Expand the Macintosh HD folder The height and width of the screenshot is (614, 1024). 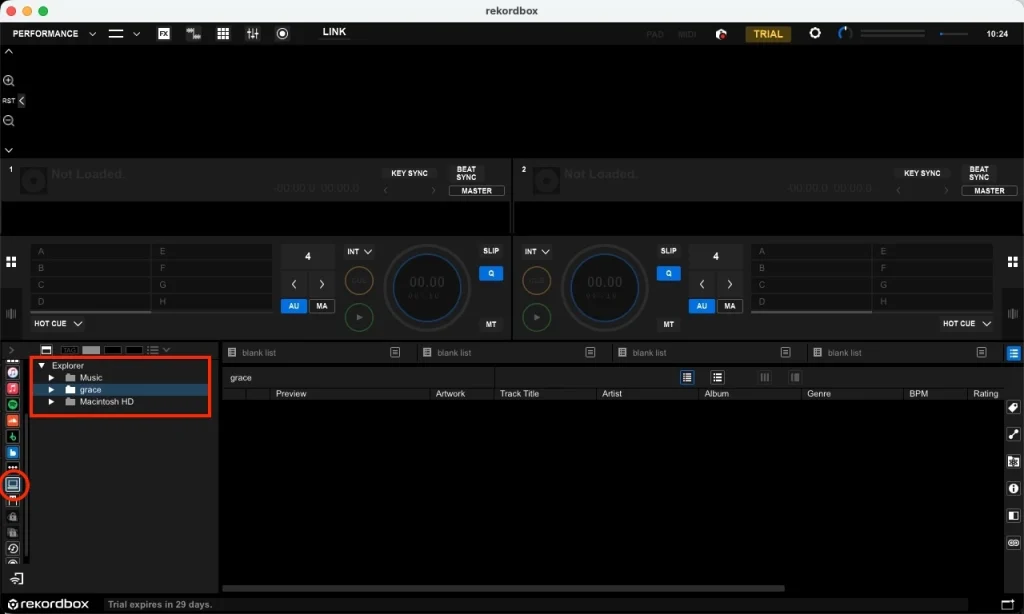coord(52,402)
